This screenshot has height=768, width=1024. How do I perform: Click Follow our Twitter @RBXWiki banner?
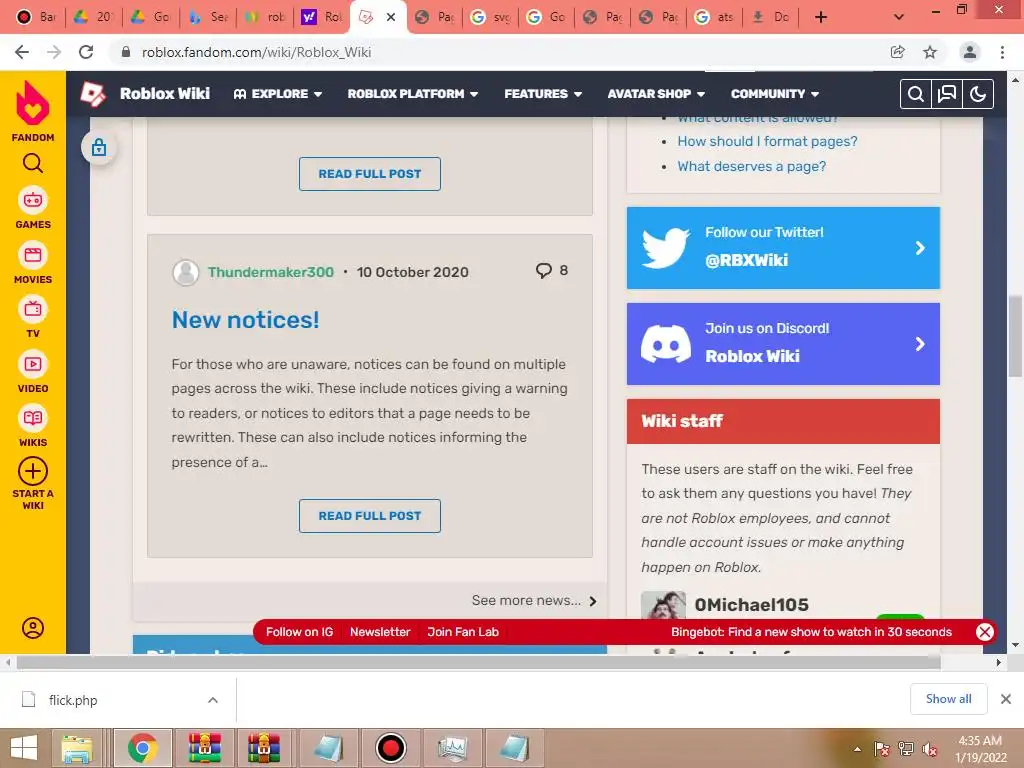pos(783,248)
